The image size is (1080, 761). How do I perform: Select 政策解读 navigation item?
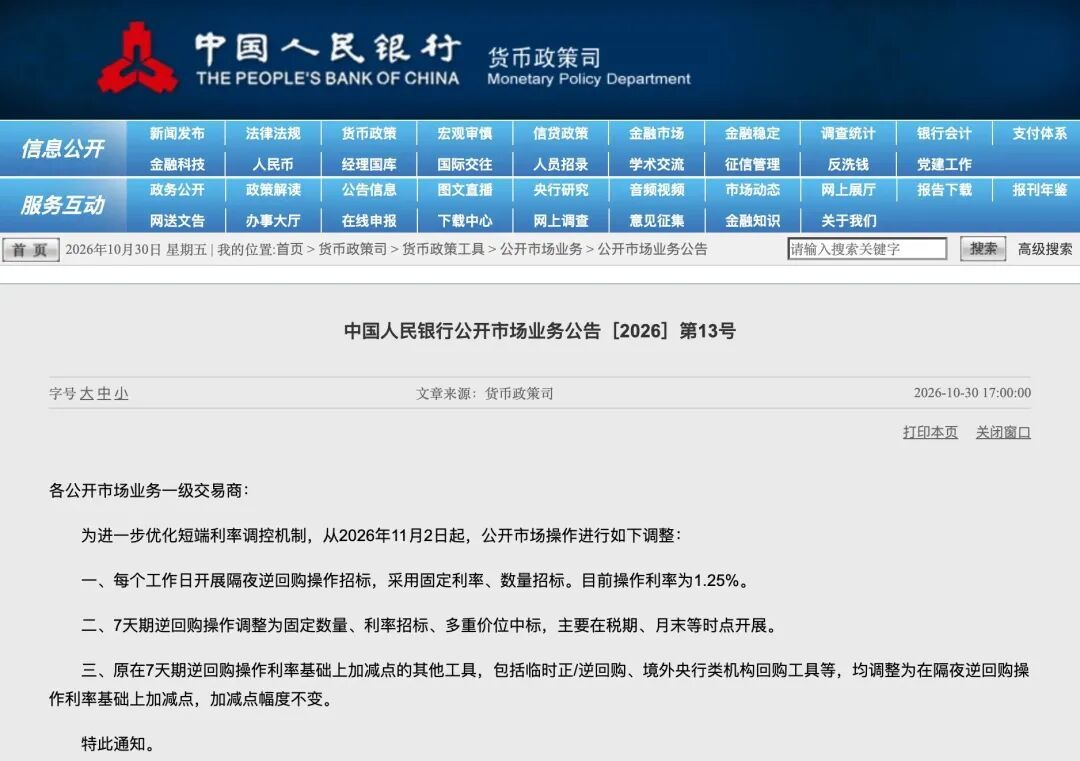[273, 190]
